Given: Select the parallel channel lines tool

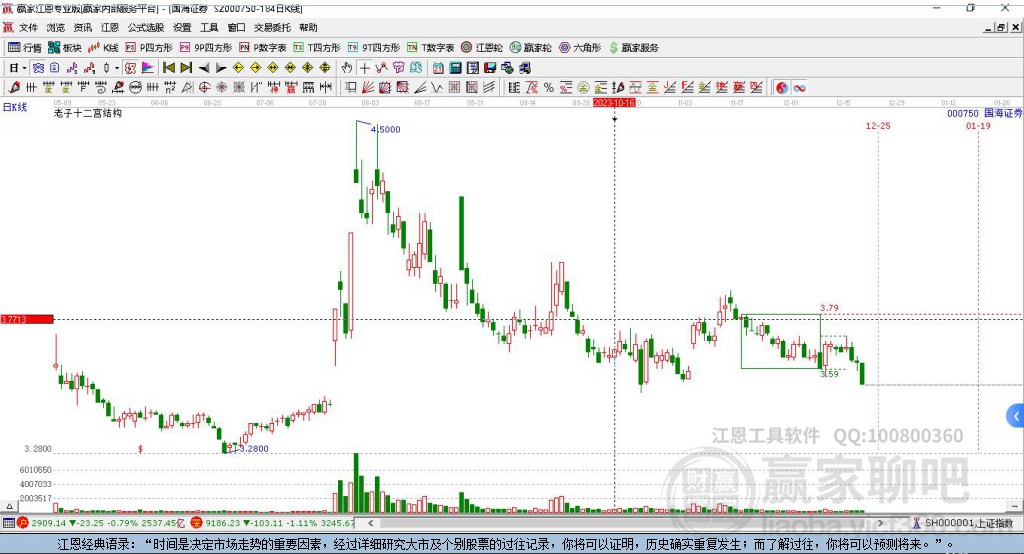Looking at the screenshot, I should (489, 88).
